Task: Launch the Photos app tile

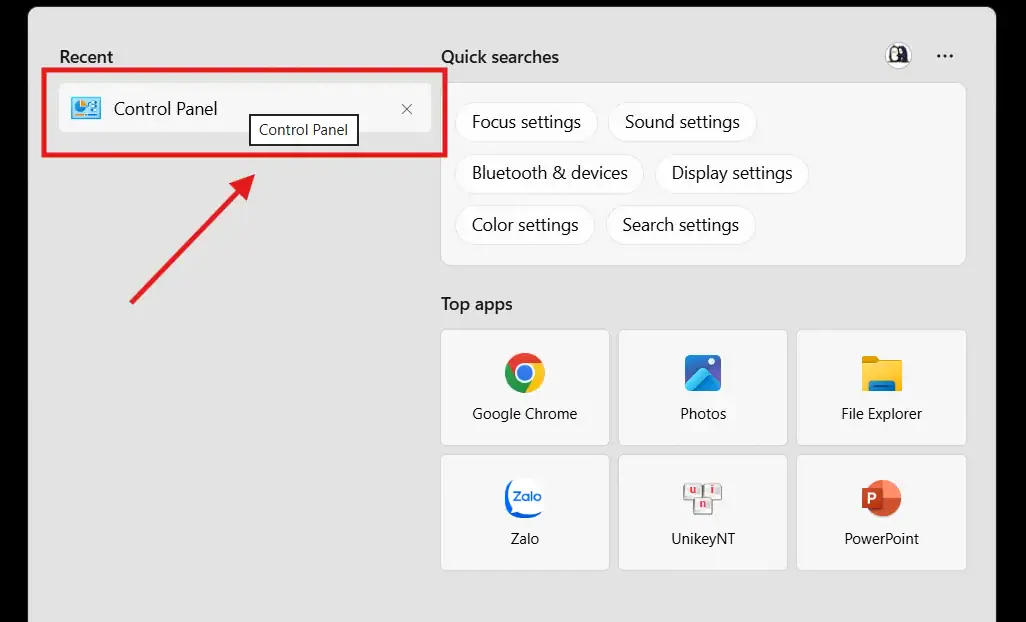Action: (703, 387)
